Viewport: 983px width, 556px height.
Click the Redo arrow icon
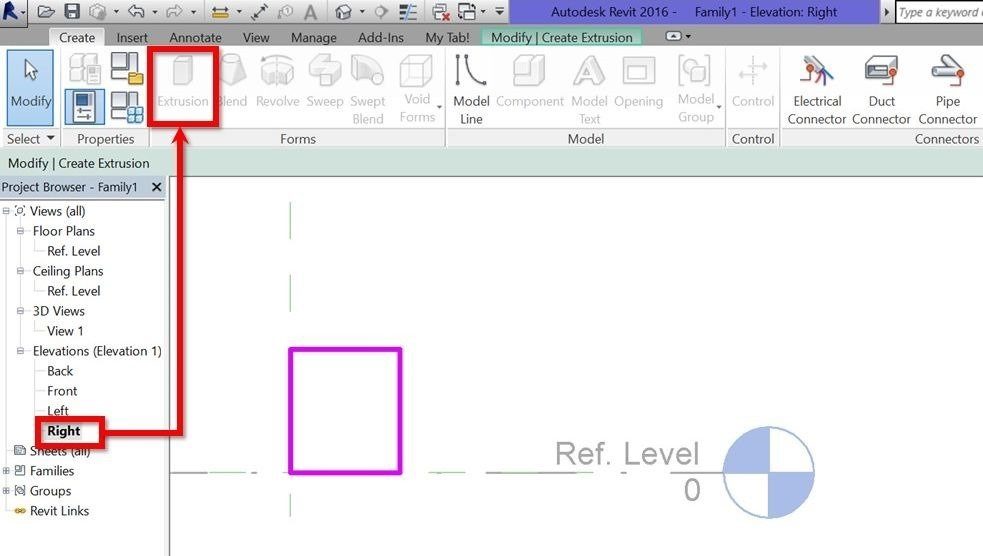tap(174, 12)
